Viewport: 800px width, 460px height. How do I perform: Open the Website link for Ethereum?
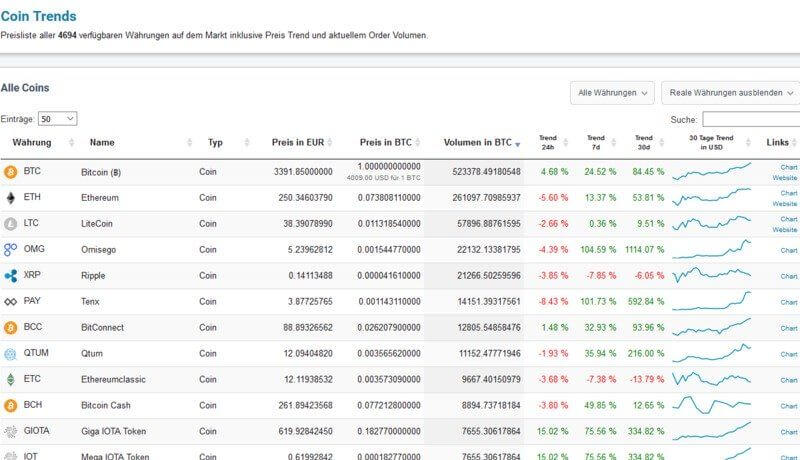point(785,204)
